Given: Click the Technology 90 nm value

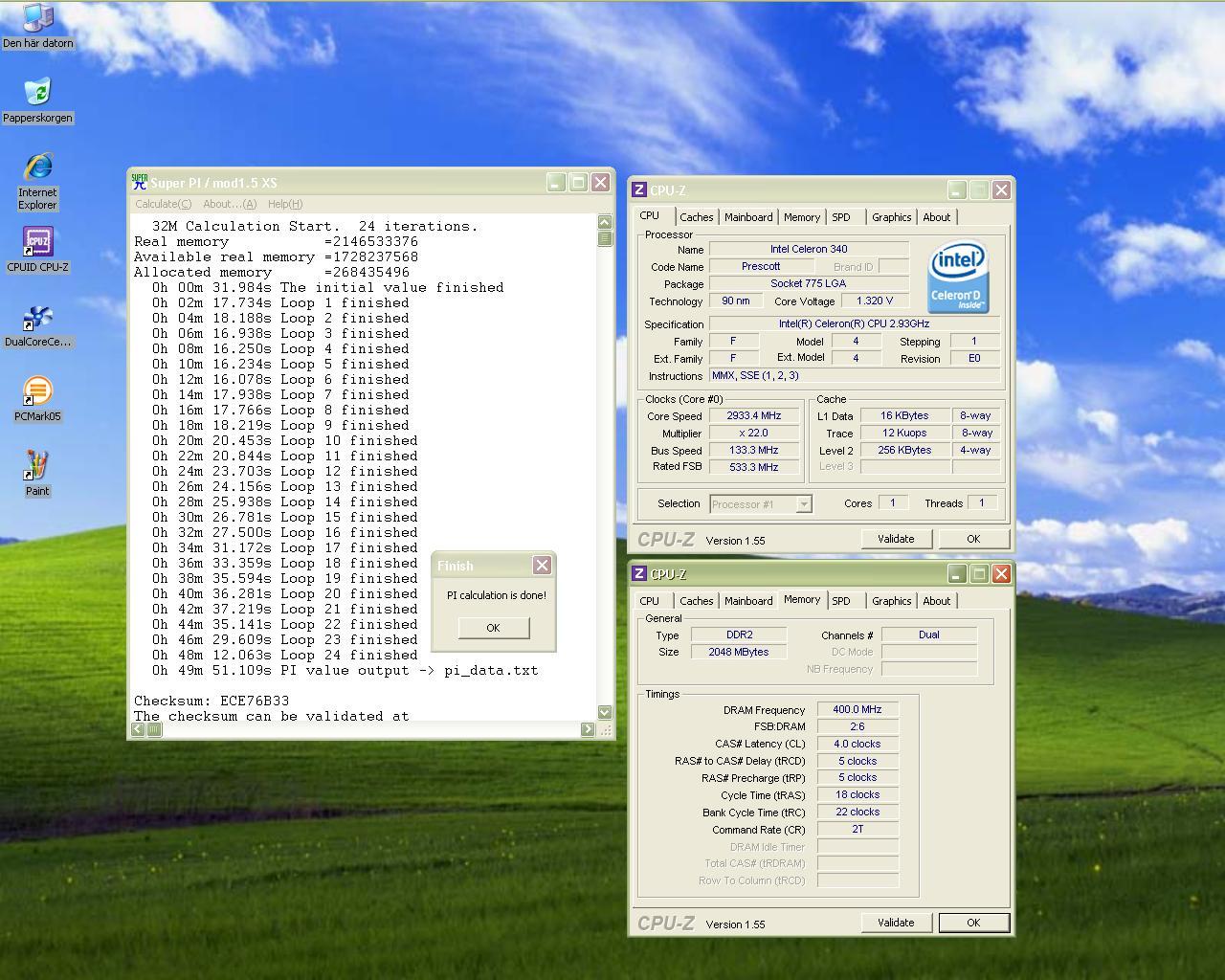Looking at the screenshot, I should pyautogui.click(x=736, y=301).
